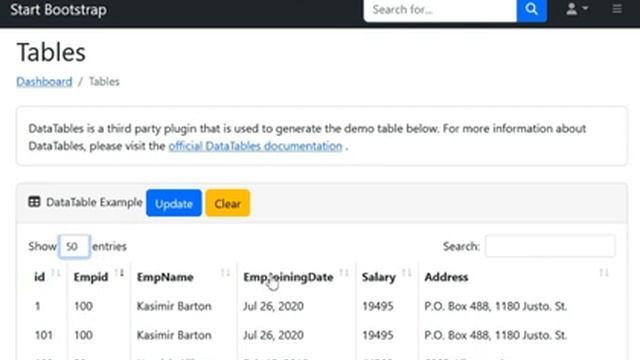Click salary 19495 in row id 101

click(378, 335)
